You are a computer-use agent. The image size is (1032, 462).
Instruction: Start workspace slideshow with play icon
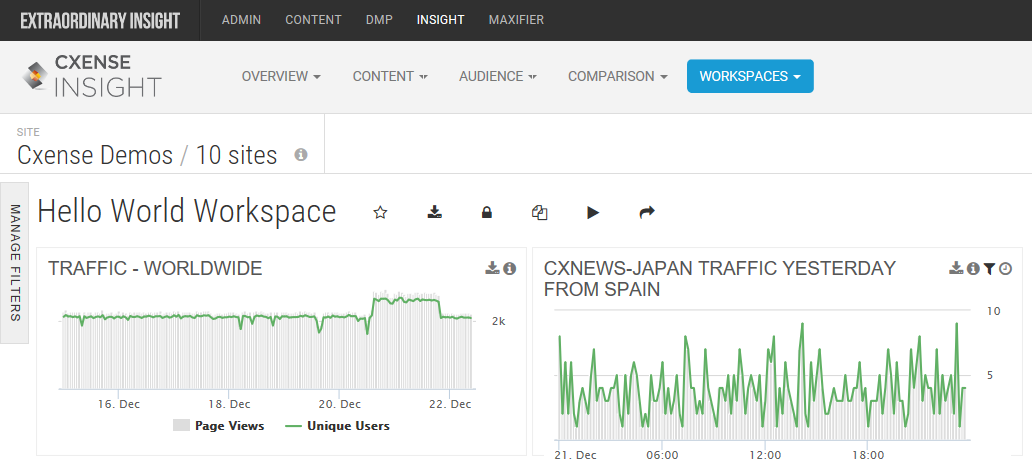(593, 213)
